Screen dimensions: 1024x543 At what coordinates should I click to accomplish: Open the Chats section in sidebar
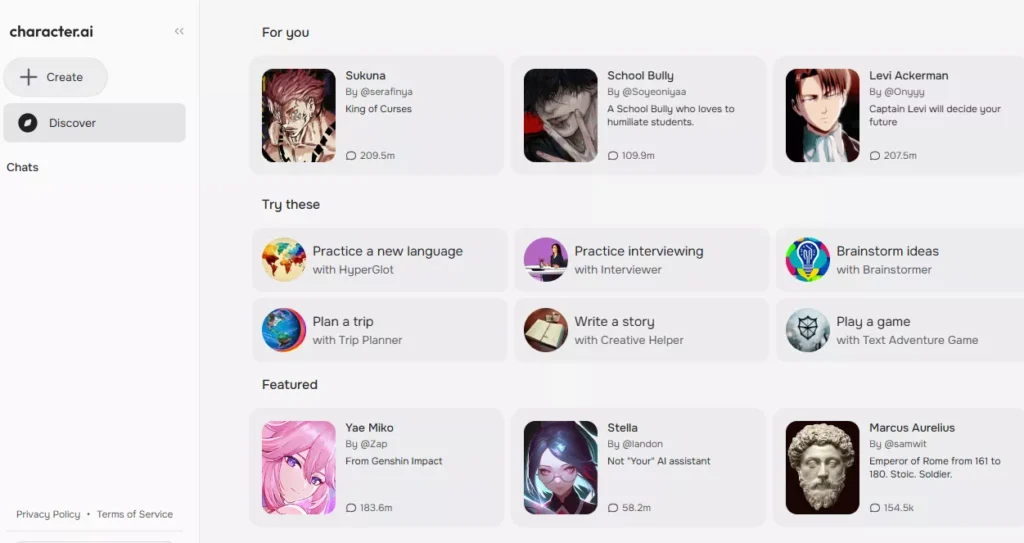(22, 167)
